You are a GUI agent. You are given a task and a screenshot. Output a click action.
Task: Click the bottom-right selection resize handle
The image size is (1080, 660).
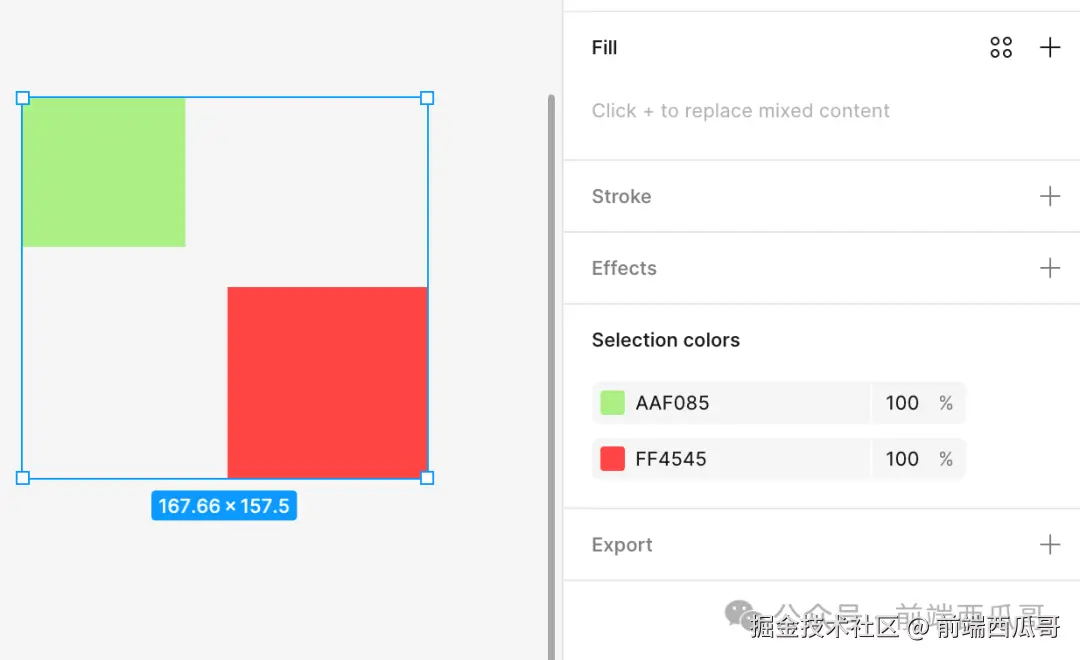[427, 478]
